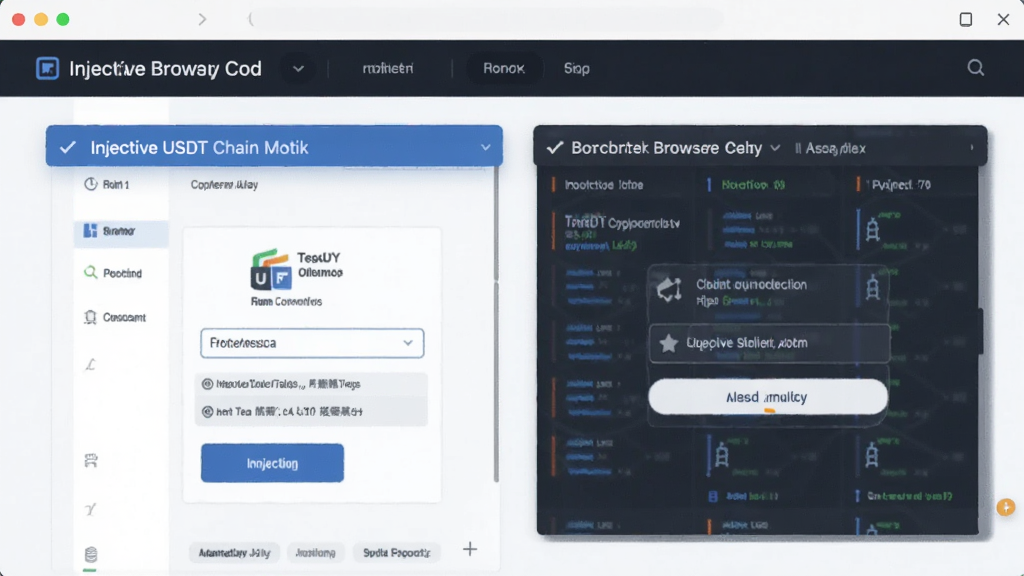
Task: Select the Spdia Fopooty bottom tab
Action: click(x=396, y=553)
